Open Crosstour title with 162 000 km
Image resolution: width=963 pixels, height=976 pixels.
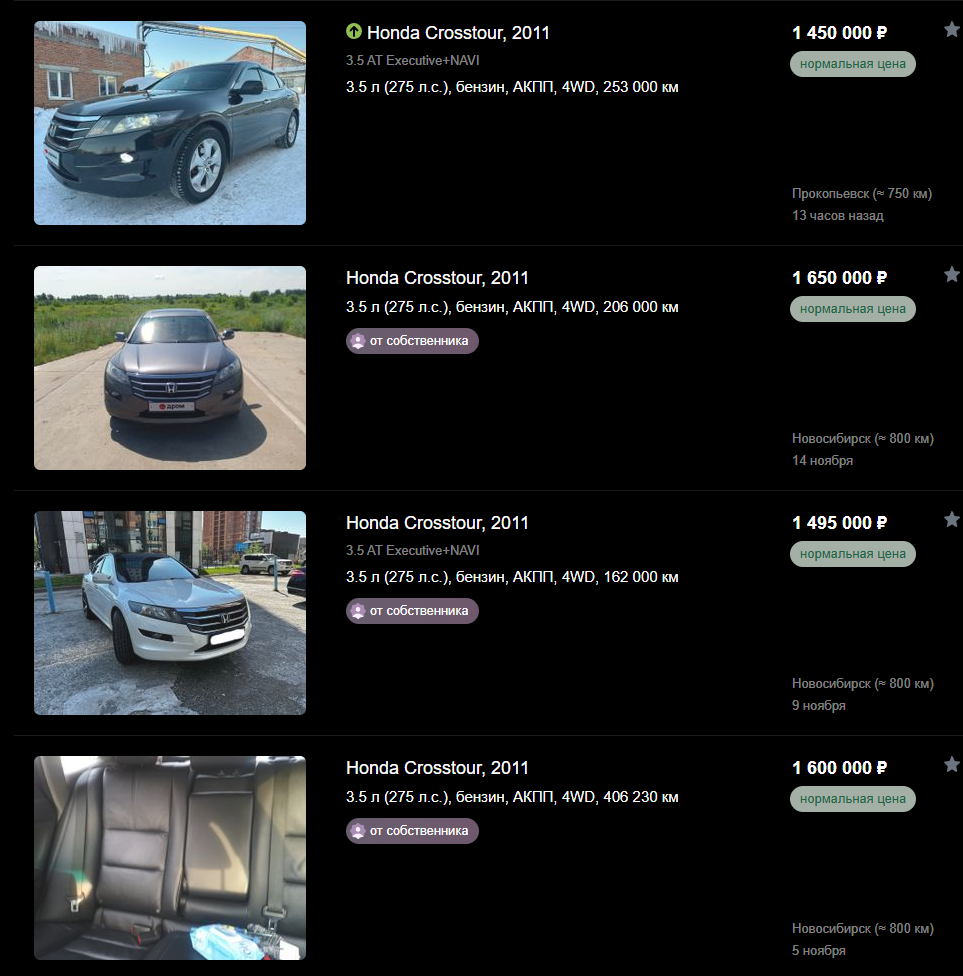pos(437,522)
